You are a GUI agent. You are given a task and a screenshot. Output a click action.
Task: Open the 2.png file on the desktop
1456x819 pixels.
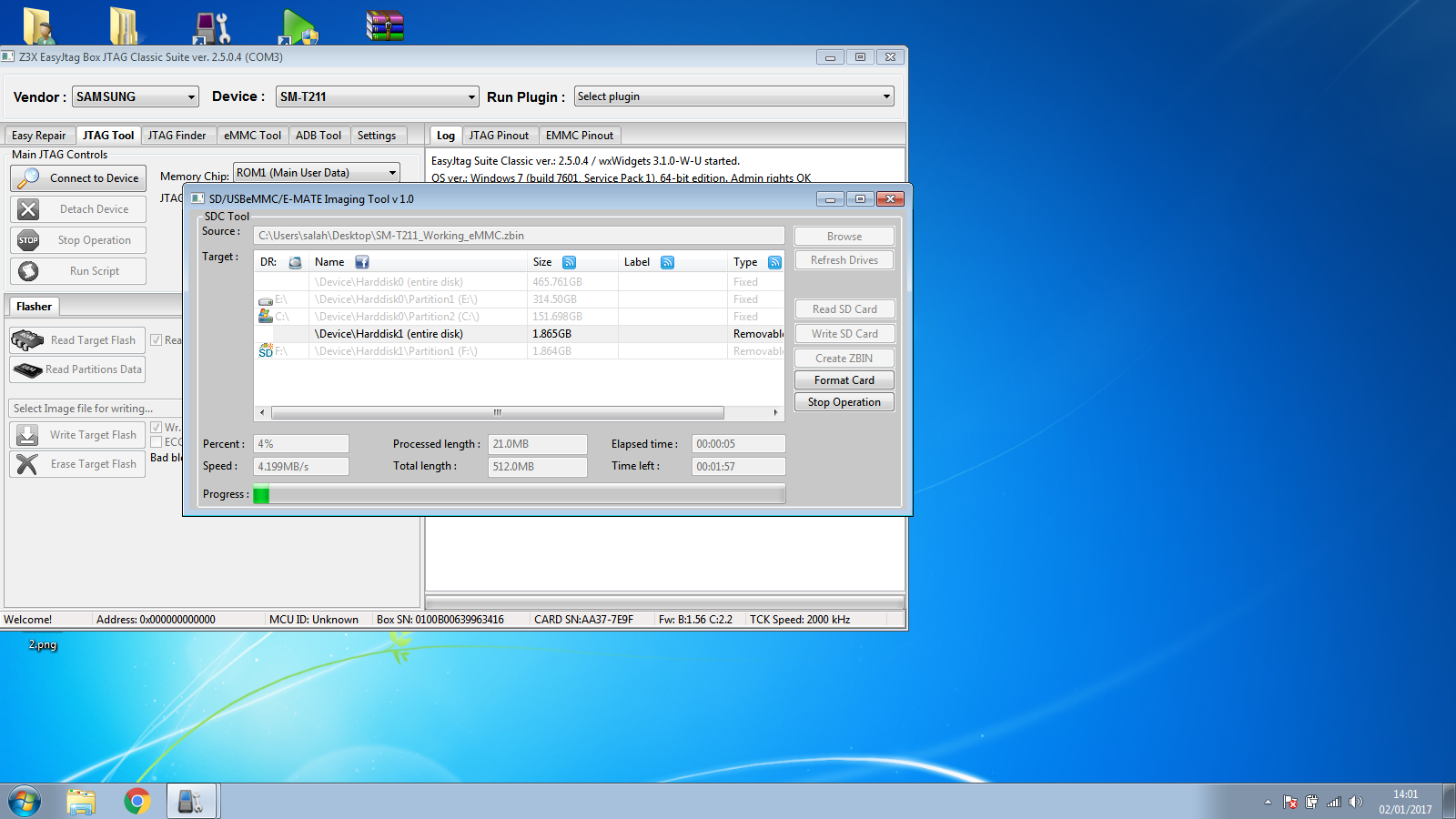click(43, 644)
